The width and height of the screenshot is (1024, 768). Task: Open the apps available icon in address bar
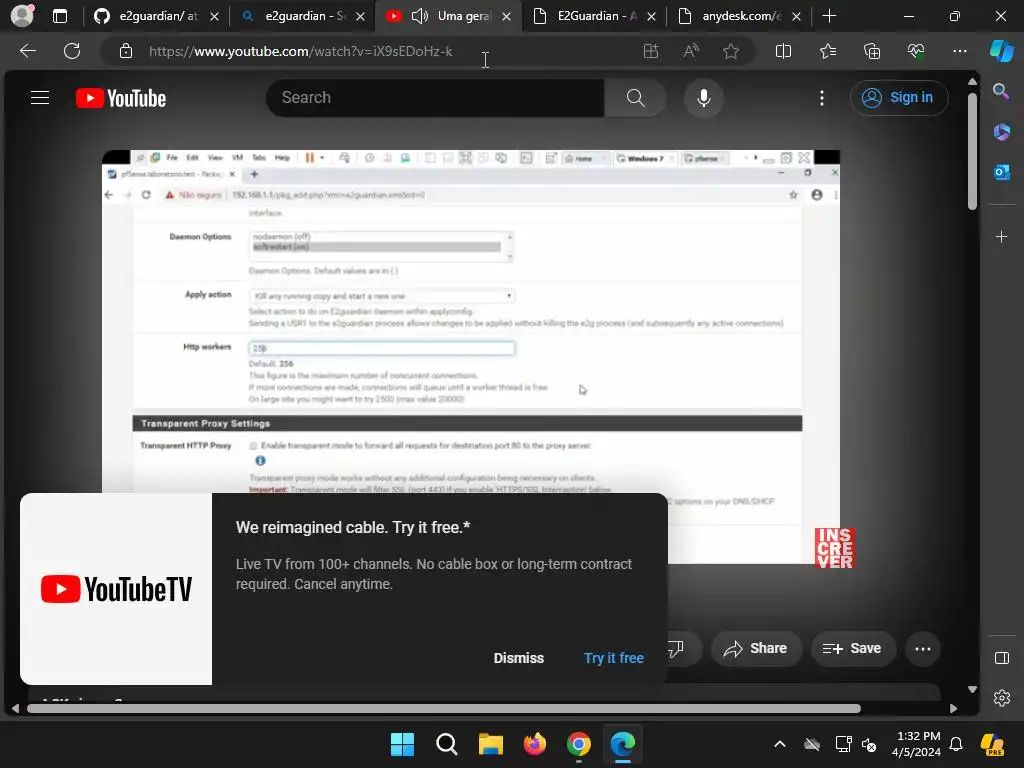point(650,51)
